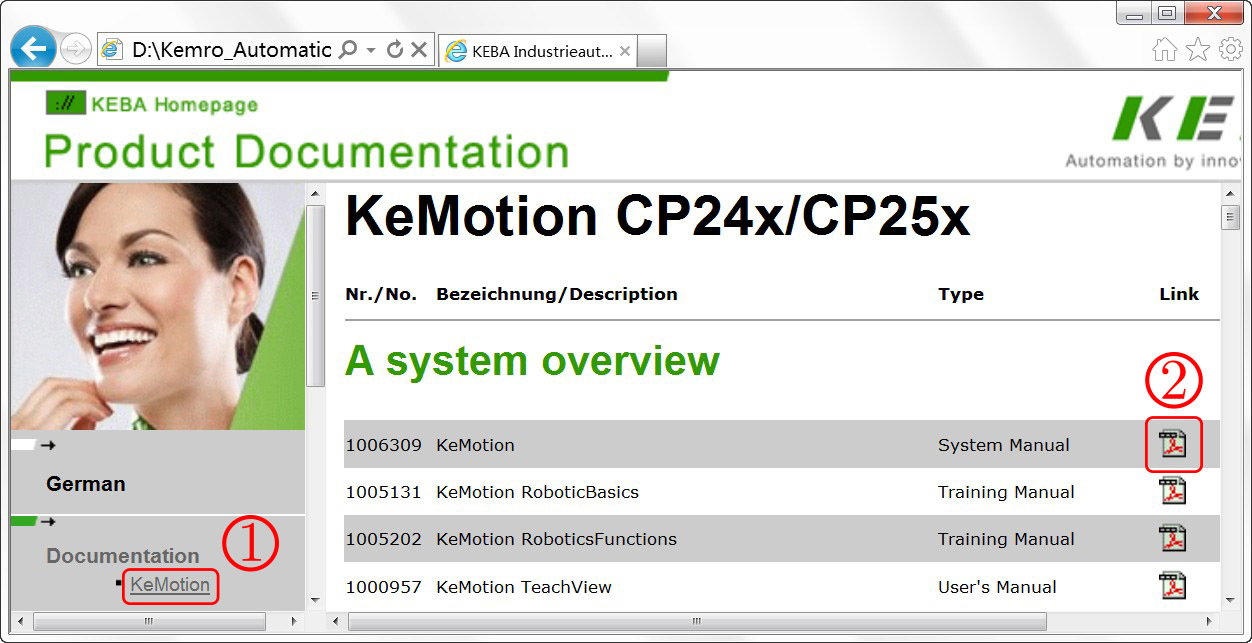The width and height of the screenshot is (1252, 643).
Task: Click the System Manual type cell
Action: 1003,445
